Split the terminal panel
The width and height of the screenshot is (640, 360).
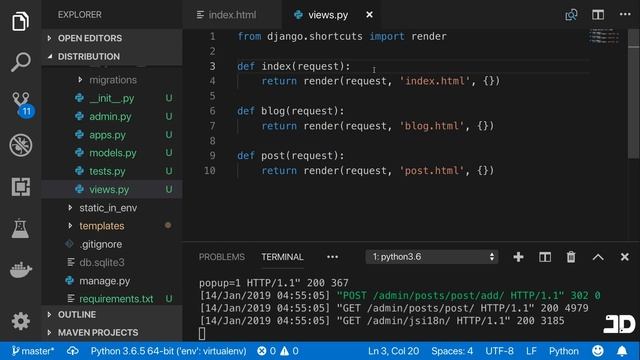point(545,257)
